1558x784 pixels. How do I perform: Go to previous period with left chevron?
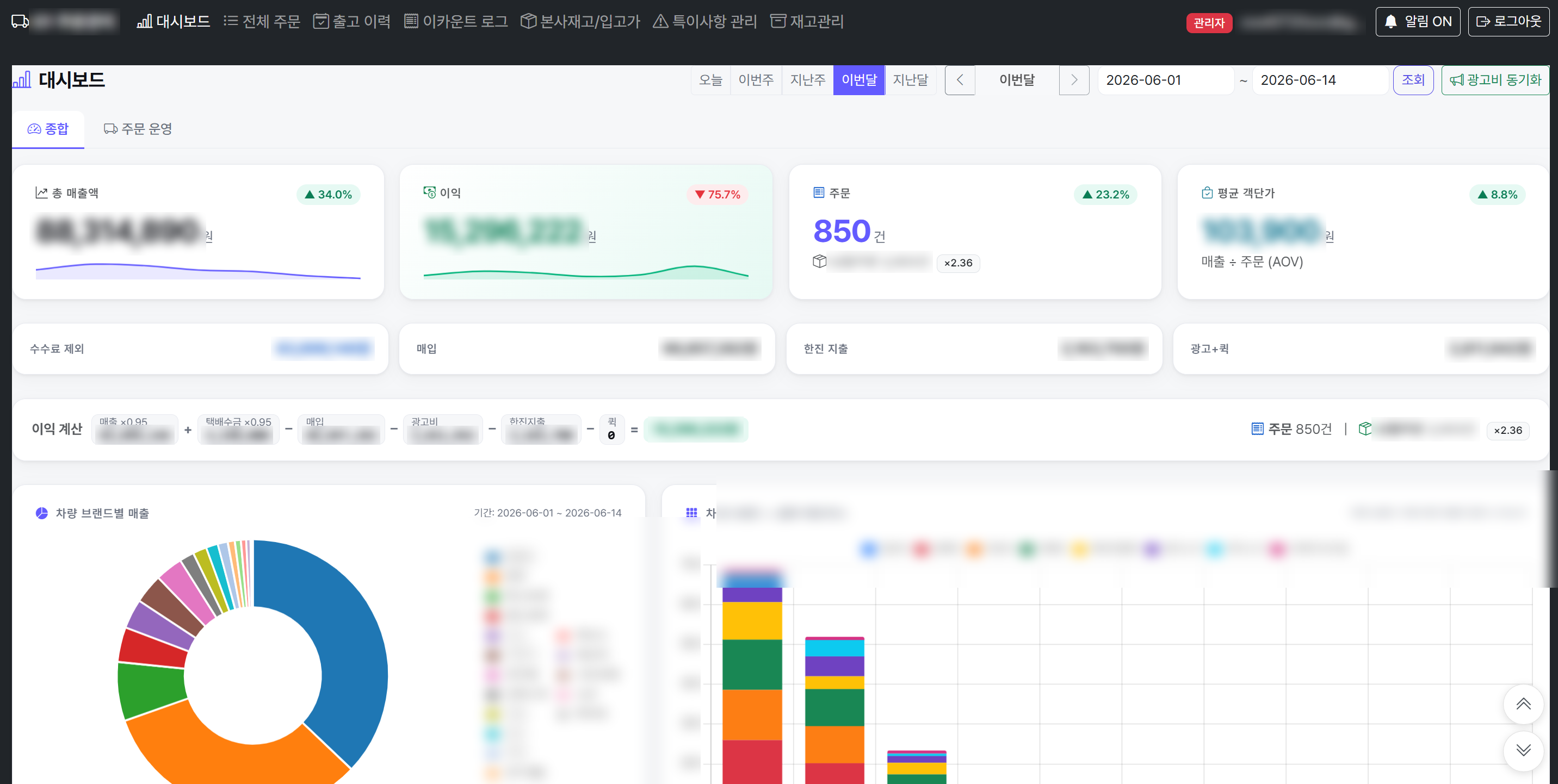(959, 80)
